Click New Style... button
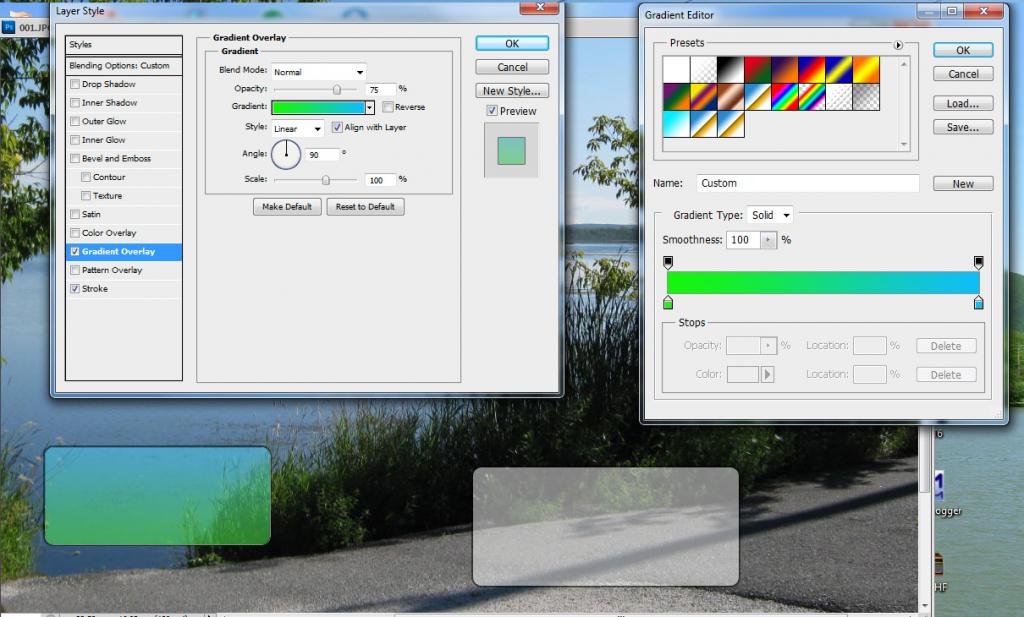The height and width of the screenshot is (617, 1024). click(512, 91)
